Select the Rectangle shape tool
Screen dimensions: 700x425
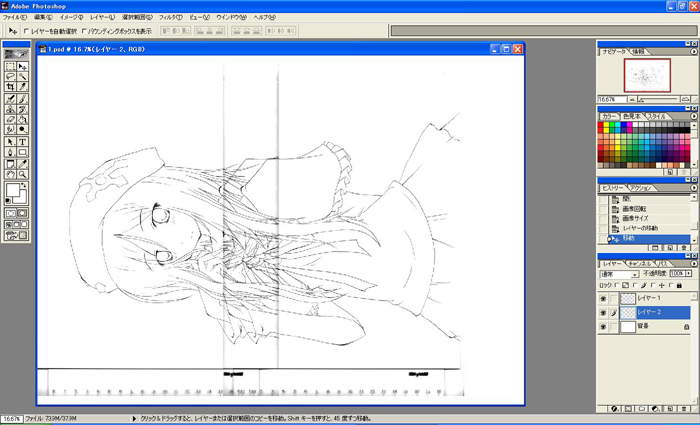point(22,152)
